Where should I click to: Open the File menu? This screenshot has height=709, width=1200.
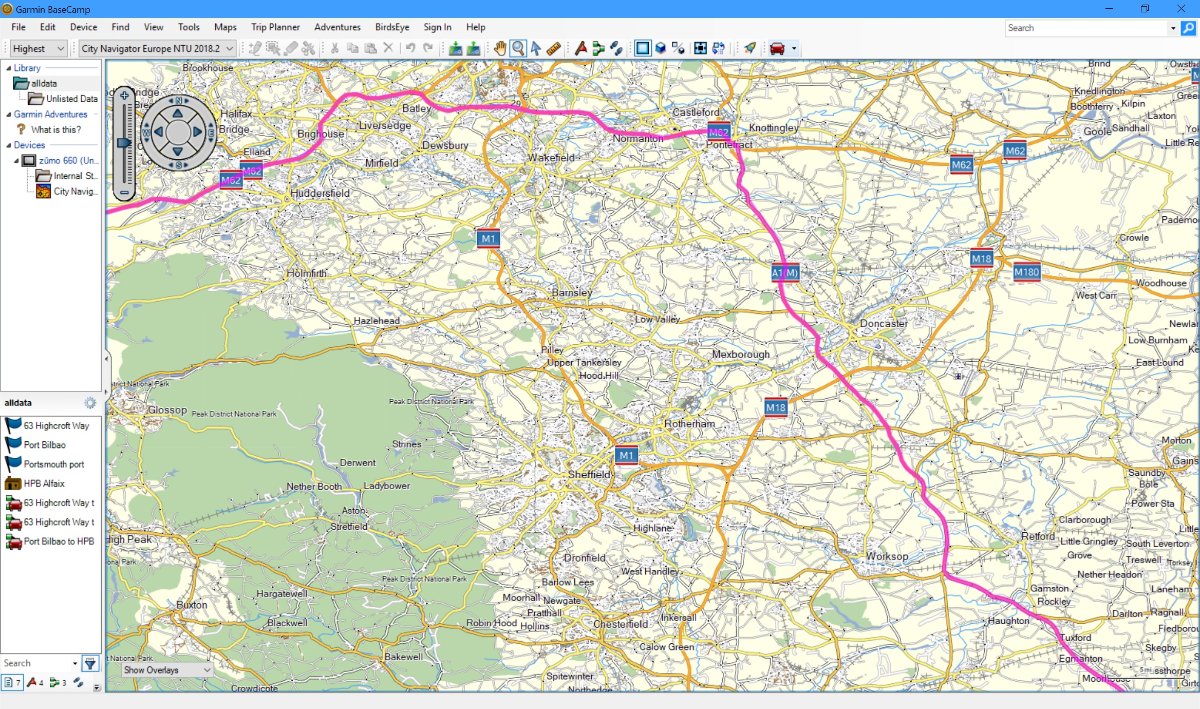pyautogui.click(x=19, y=27)
